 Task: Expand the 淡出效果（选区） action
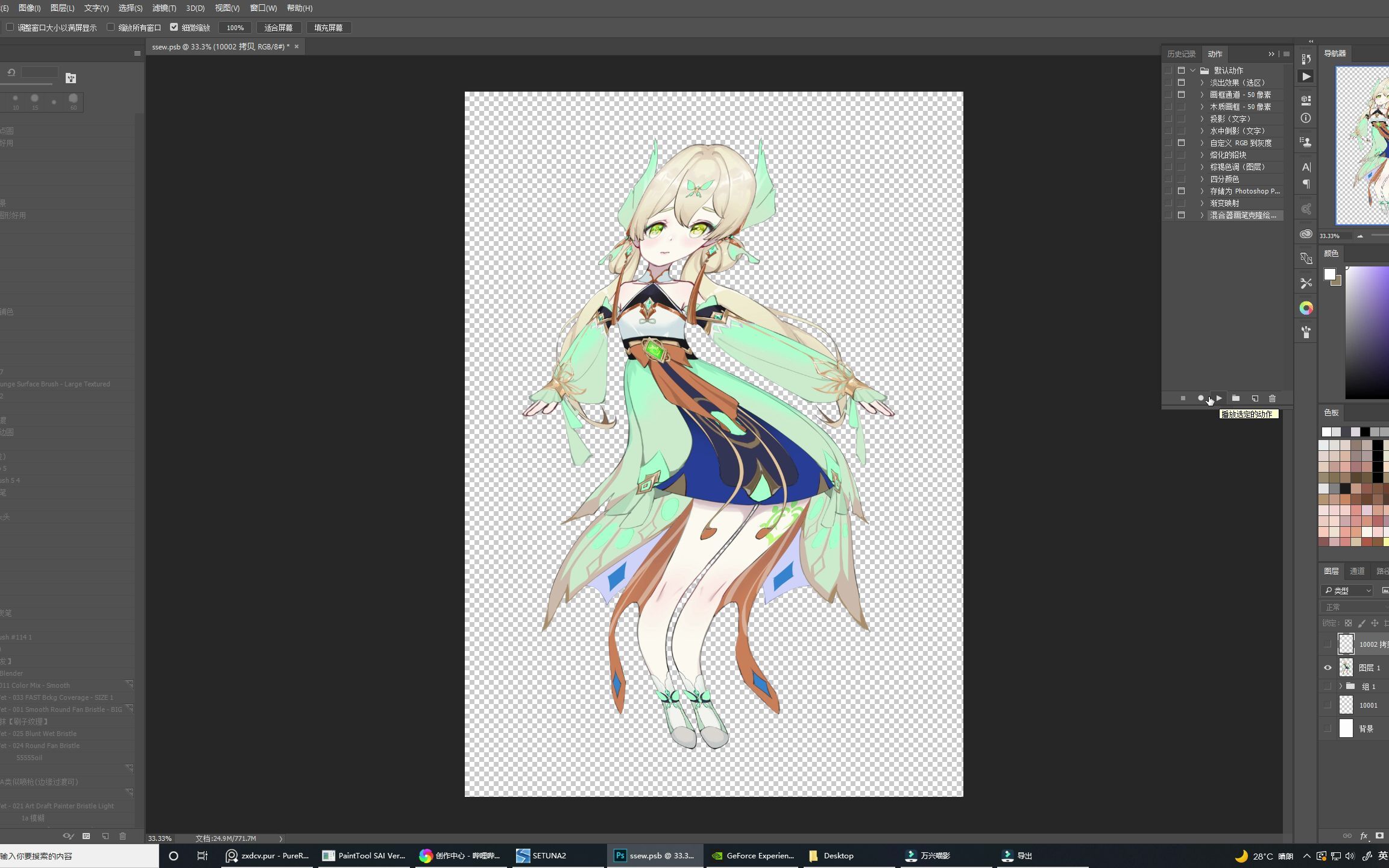1202,83
